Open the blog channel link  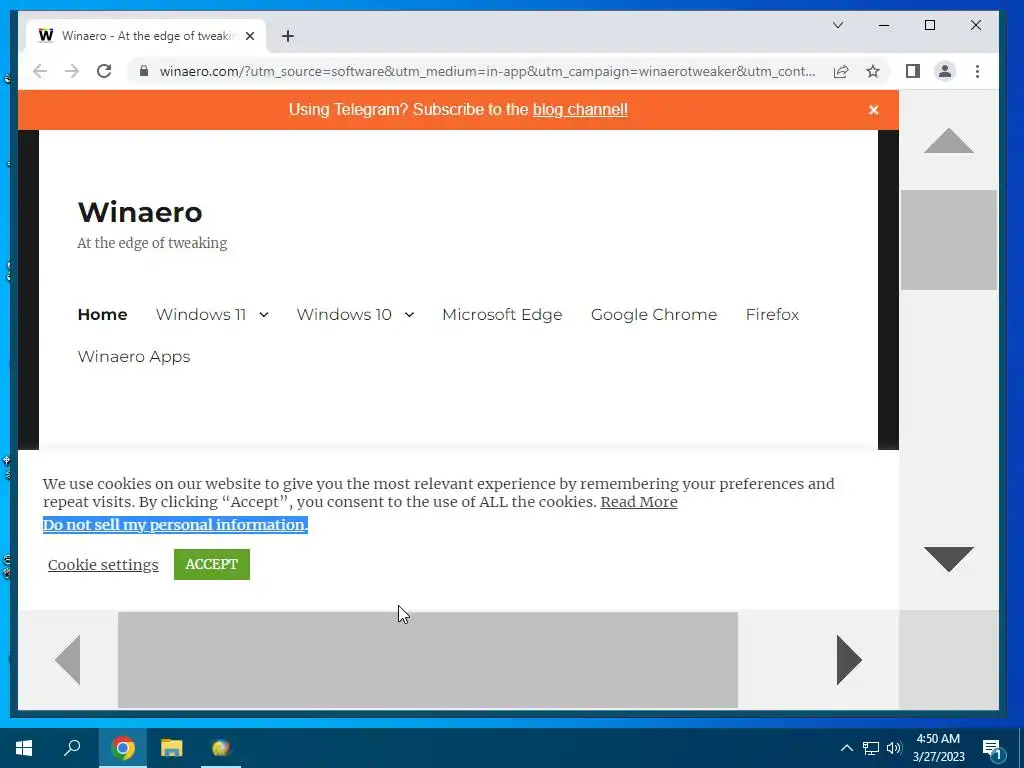click(x=580, y=110)
